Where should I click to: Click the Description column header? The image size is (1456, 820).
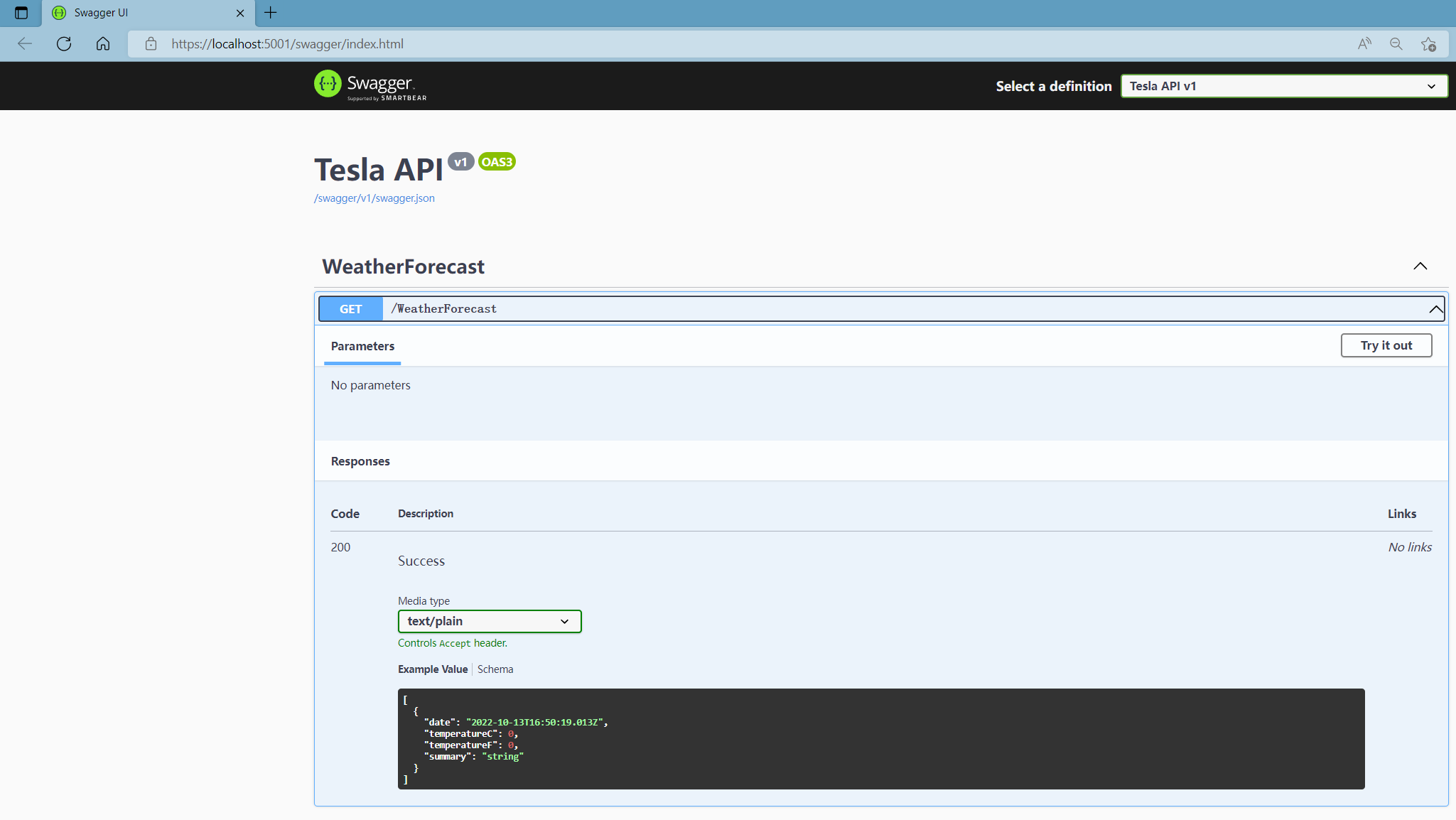coord(426,514)
